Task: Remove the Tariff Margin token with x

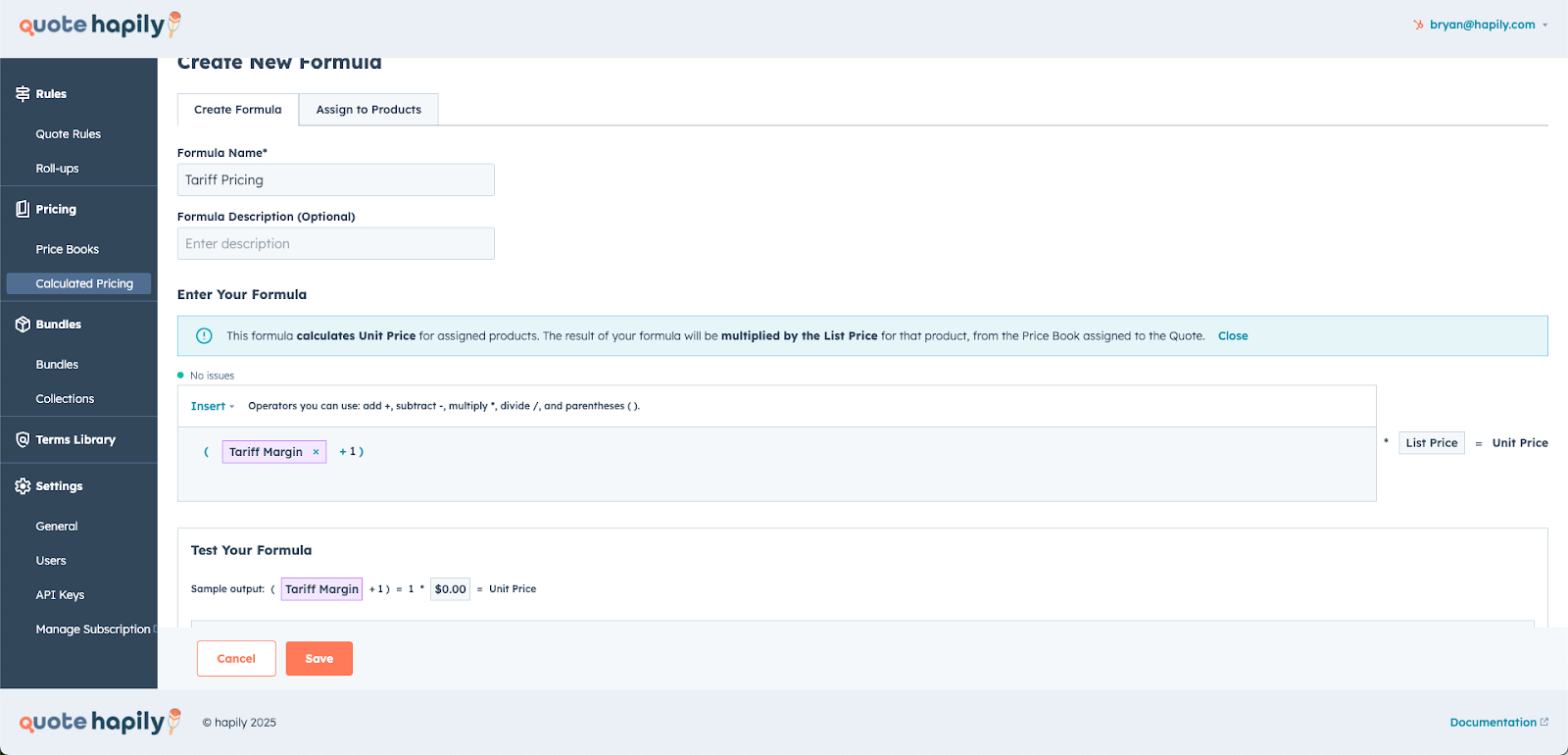Action: (x=316, y=452)
